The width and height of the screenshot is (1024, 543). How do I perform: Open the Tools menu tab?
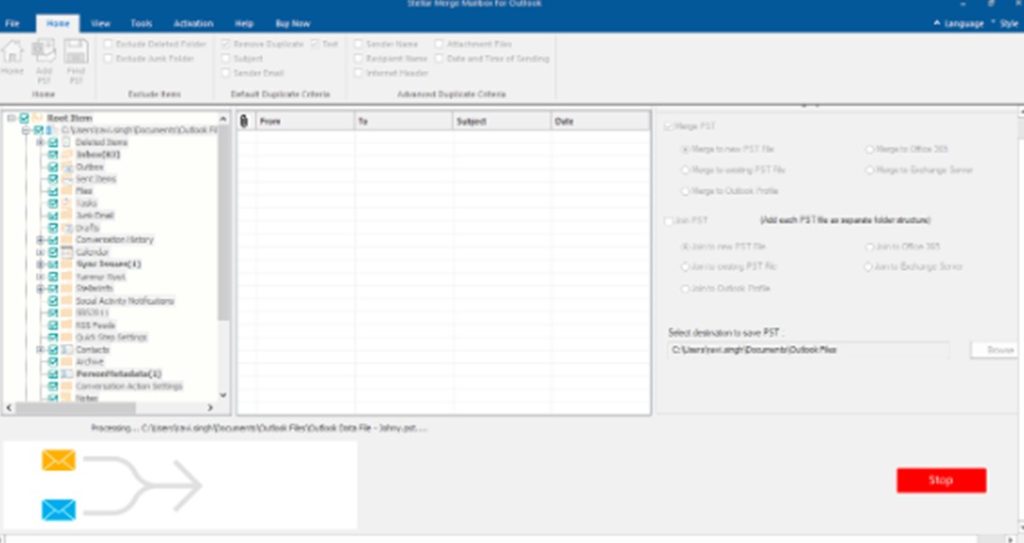click(x=141, y=23)
